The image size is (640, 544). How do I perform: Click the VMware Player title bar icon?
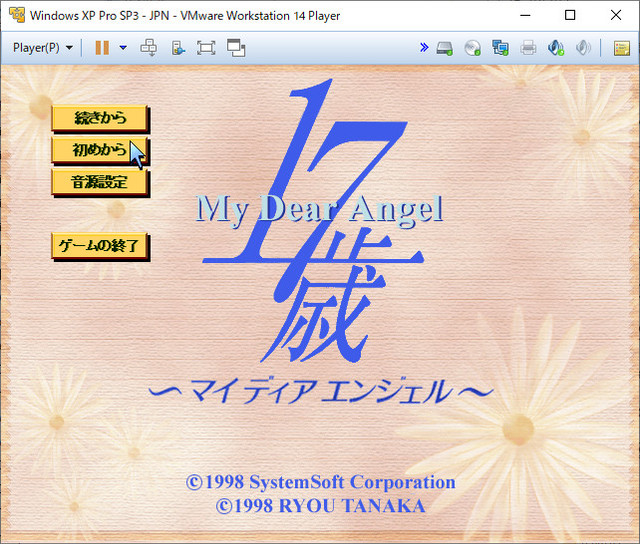(17, 15)
